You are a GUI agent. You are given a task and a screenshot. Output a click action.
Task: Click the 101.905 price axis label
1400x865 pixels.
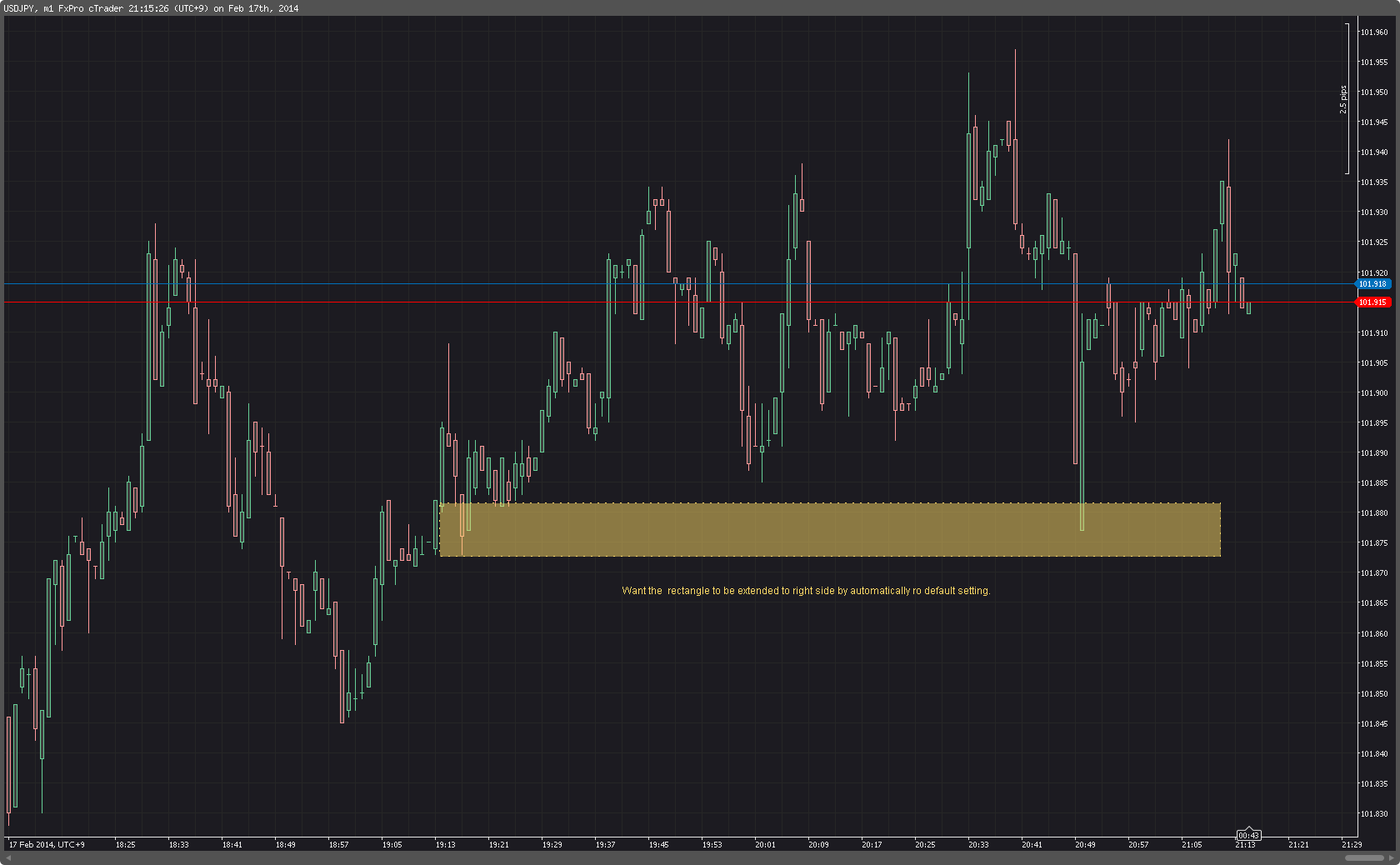tap(1374, 363)
